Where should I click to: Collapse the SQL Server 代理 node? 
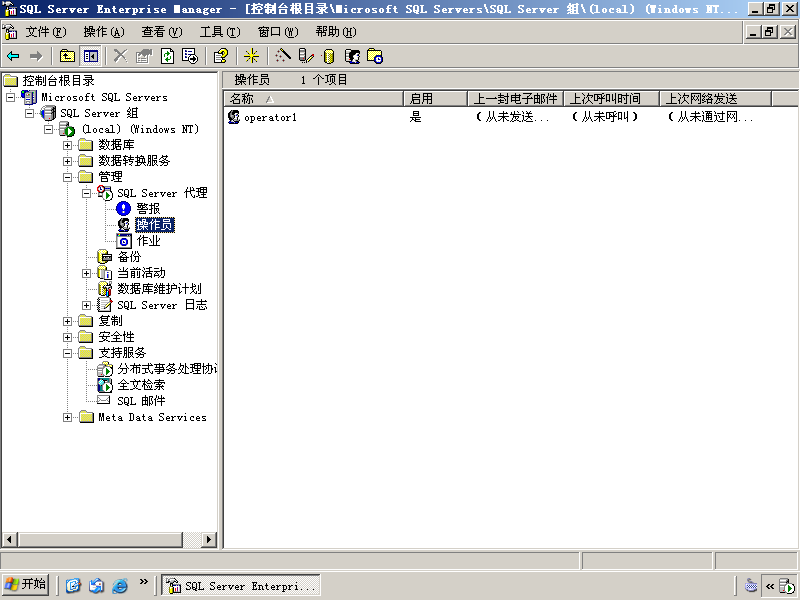(x=87, y=193)
